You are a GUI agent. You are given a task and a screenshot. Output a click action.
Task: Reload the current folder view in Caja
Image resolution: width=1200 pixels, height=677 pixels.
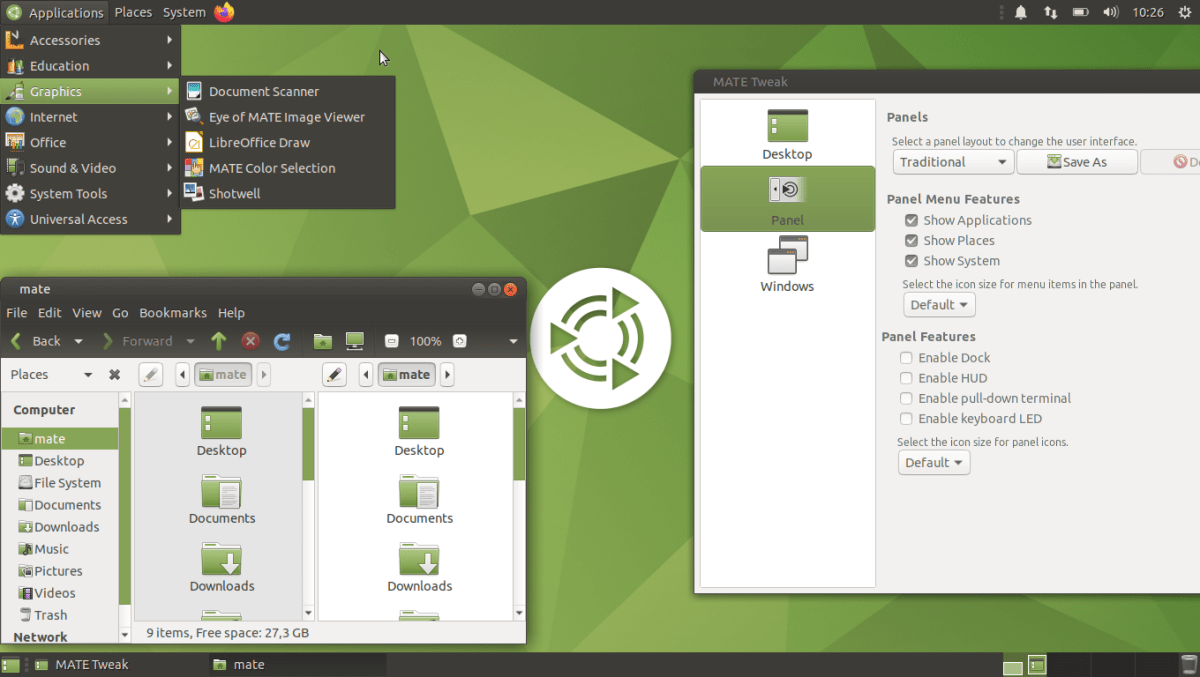click(x=283, y=340)
